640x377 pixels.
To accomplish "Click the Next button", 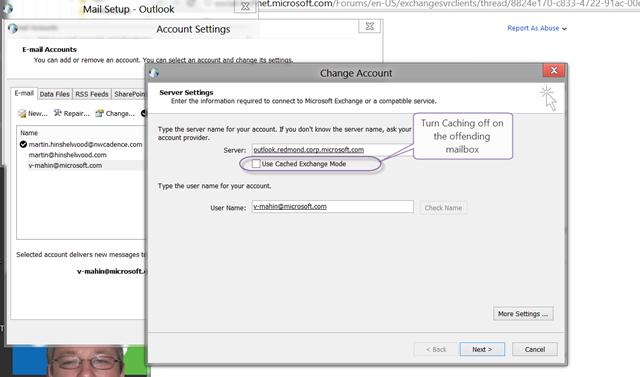I will click(x=482, y=349).
